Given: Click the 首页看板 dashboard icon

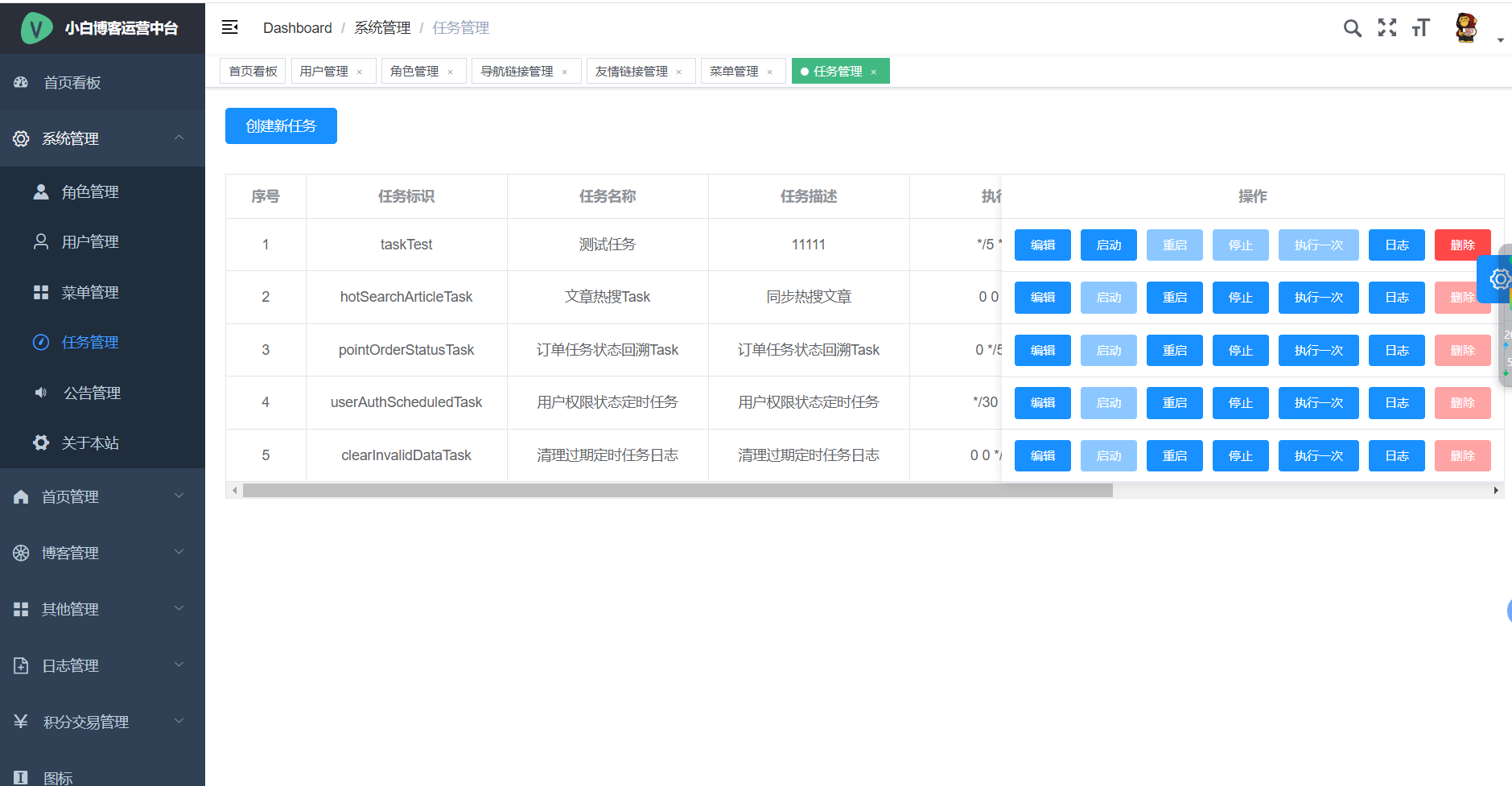Looking at the screenshot, I should point(21,82).
